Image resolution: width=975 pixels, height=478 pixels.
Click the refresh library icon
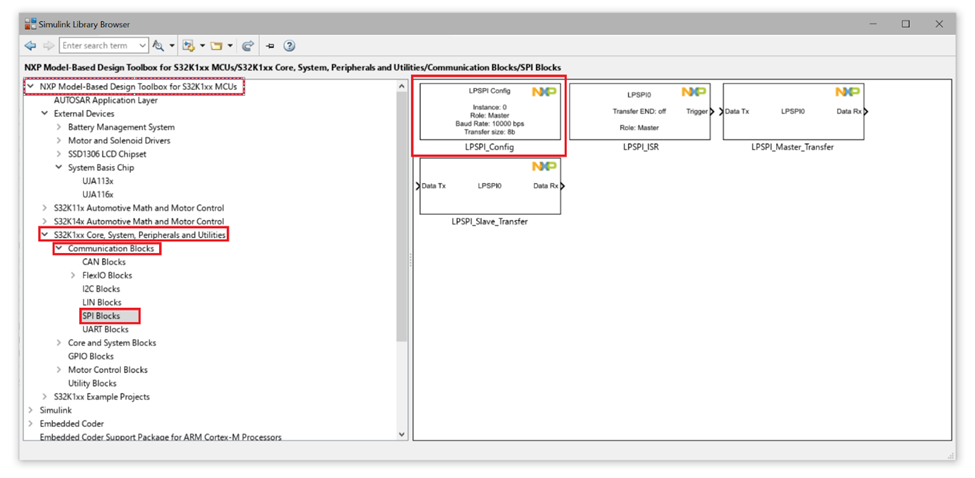tap(247, 45)
